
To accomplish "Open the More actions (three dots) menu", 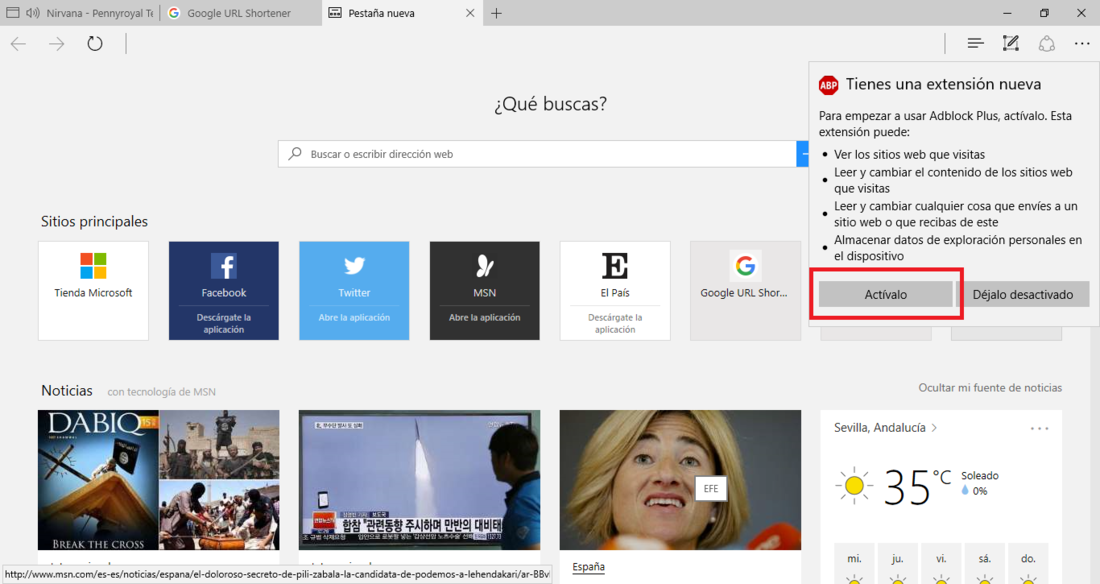I will point(1082,44).
